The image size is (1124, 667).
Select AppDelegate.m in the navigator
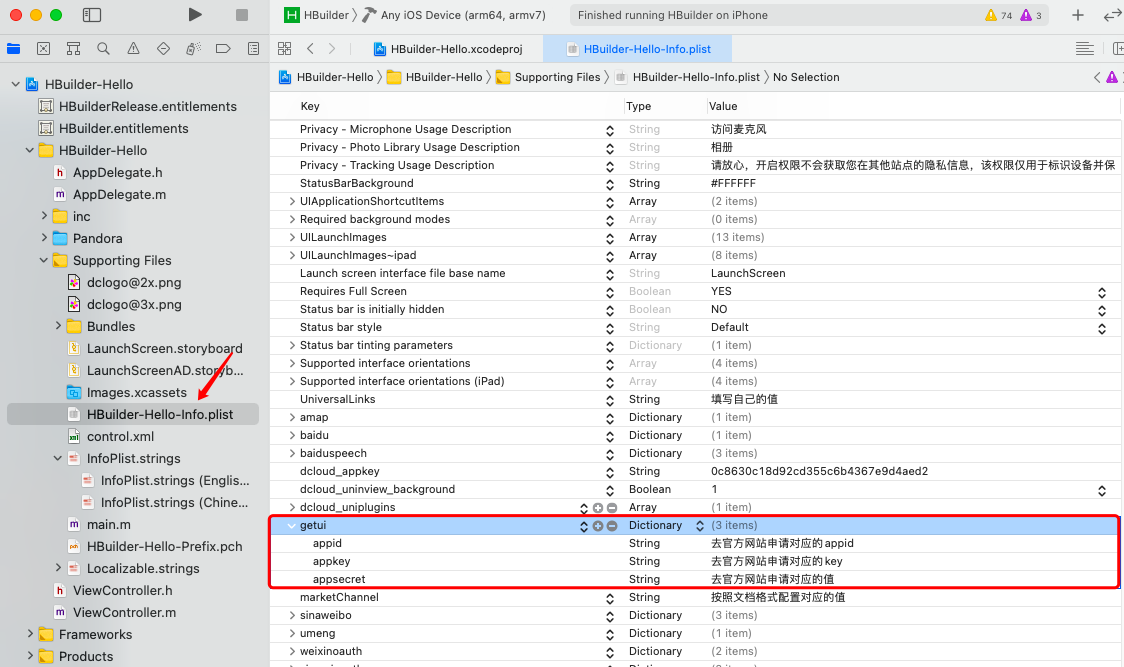[119, 194]
